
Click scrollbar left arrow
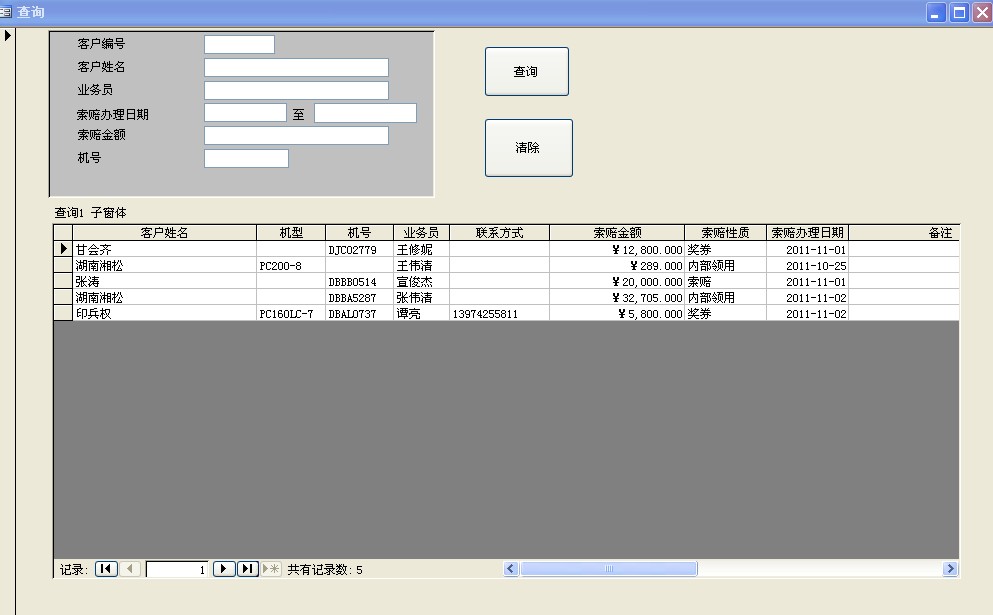(x=511, y=569)
